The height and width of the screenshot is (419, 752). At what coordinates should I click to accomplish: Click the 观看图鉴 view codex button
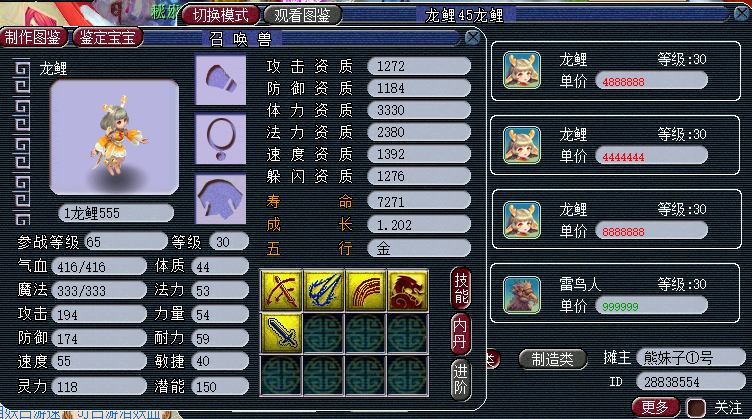[x=303, y=15]
